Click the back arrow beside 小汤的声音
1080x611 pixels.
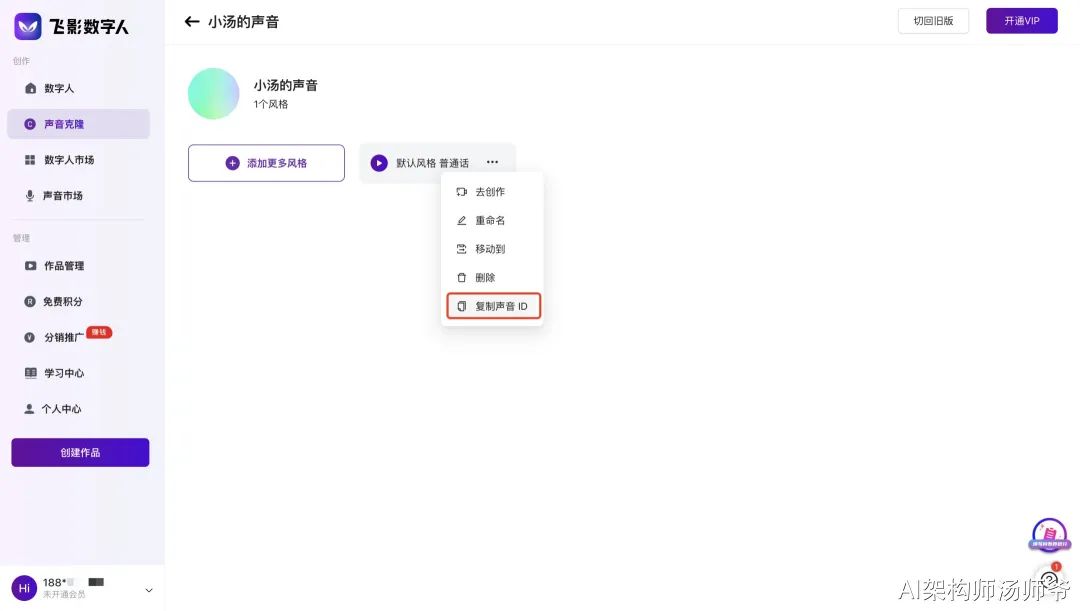click(192, 22)
